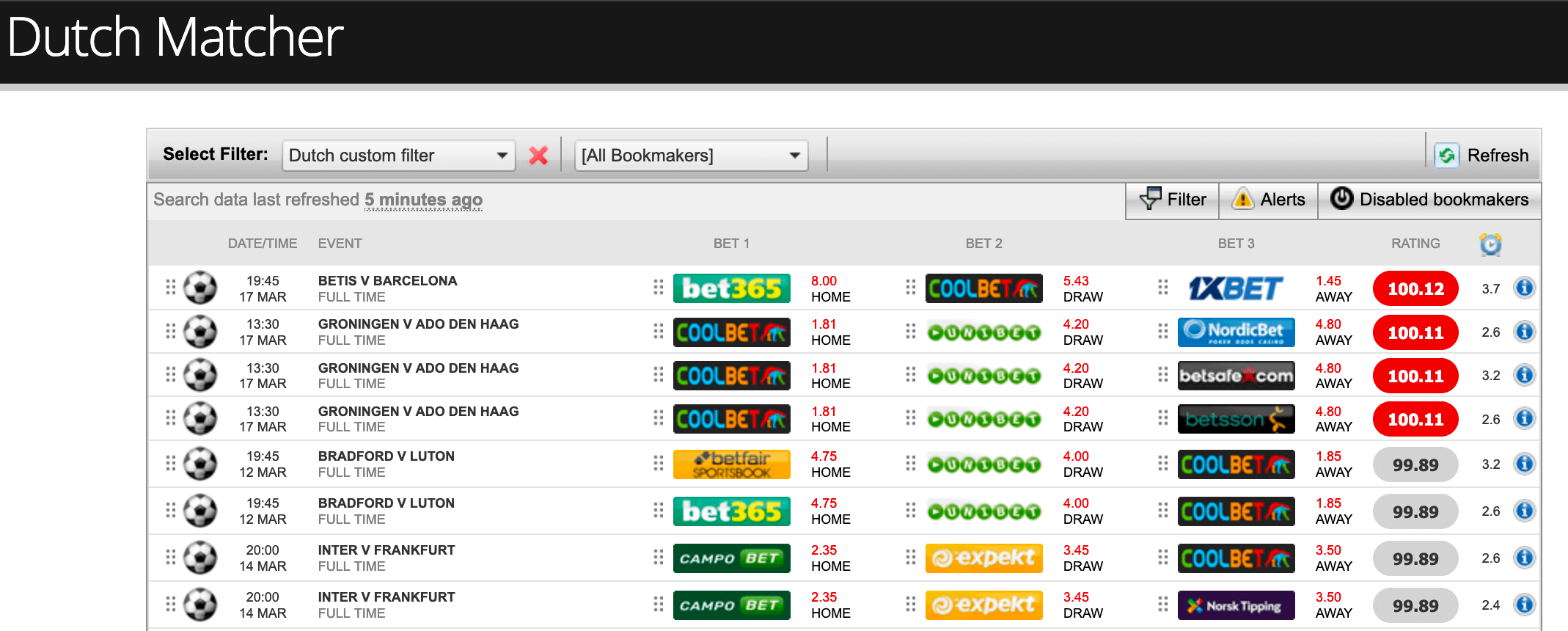Click the drag handle beside Bradford v Luton Betfair row
The height and width of the screenshot is (631, 1568).
click(x=170, y=463)
